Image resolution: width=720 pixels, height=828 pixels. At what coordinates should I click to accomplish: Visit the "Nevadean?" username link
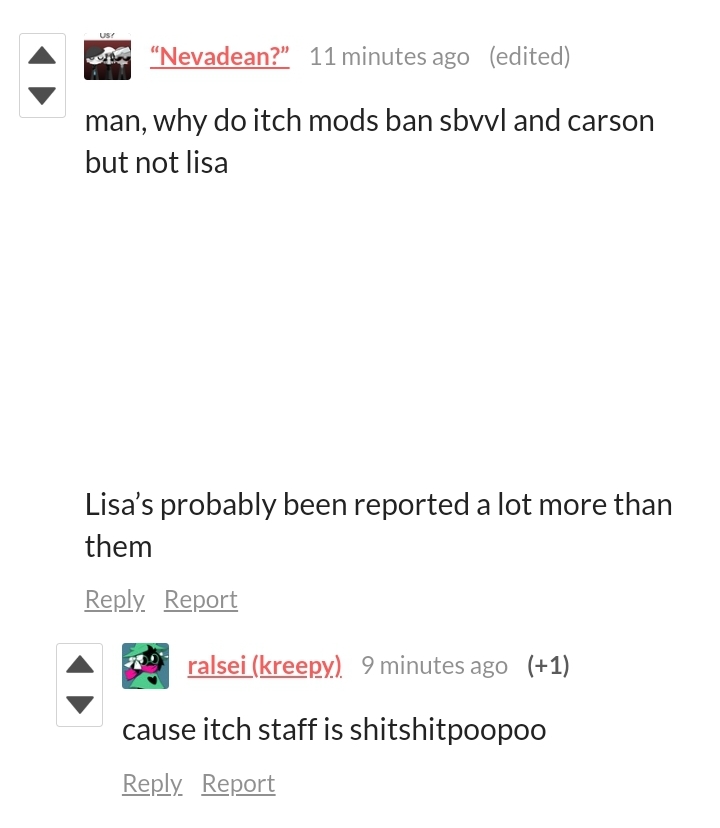(219, 57)
